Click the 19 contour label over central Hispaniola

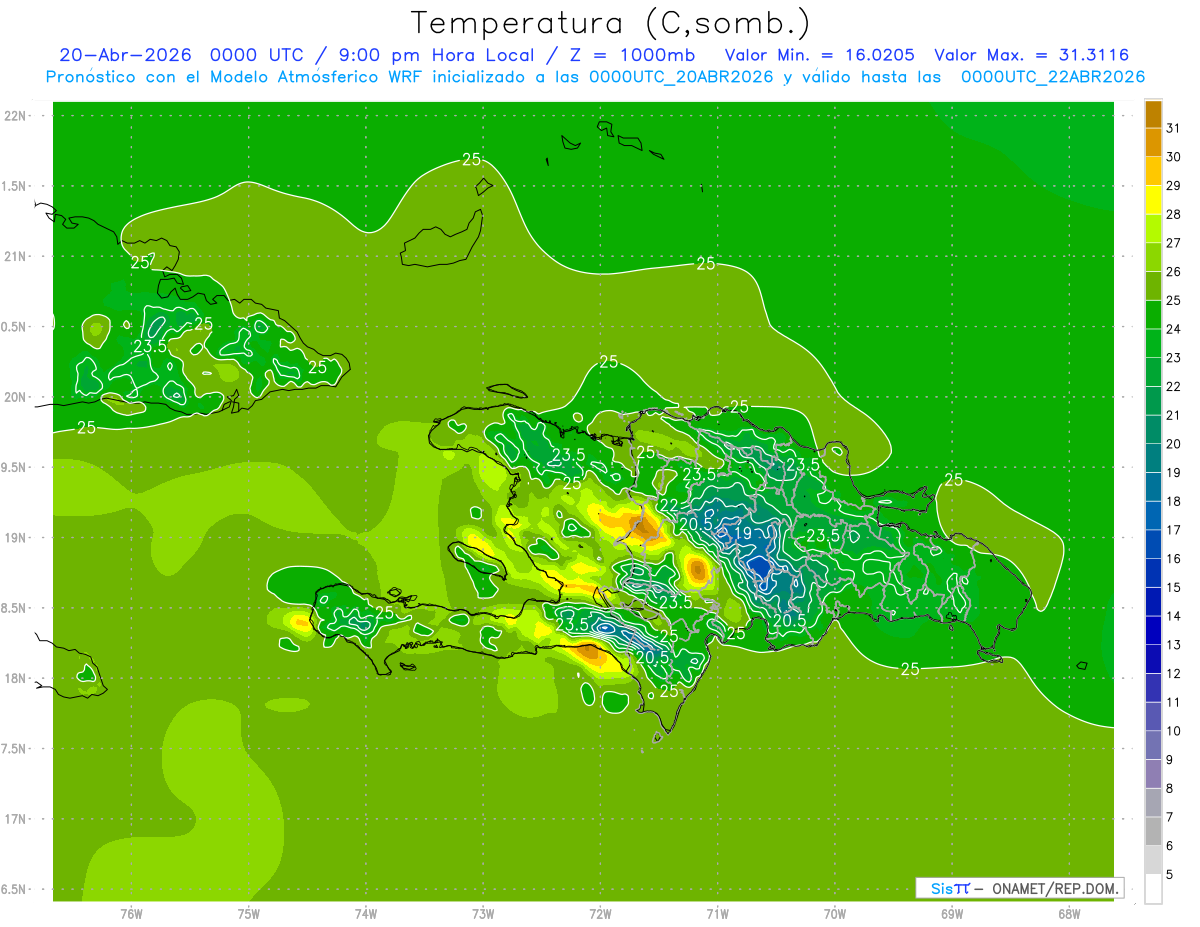tap(743, 534)
